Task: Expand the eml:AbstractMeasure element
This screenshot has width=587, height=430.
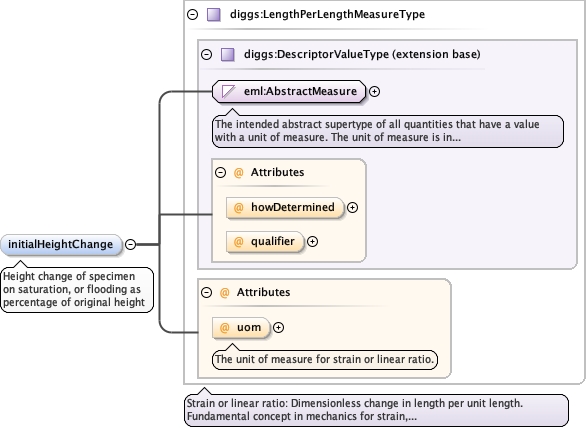Action: pyautogui.click(x=374, y=91)
